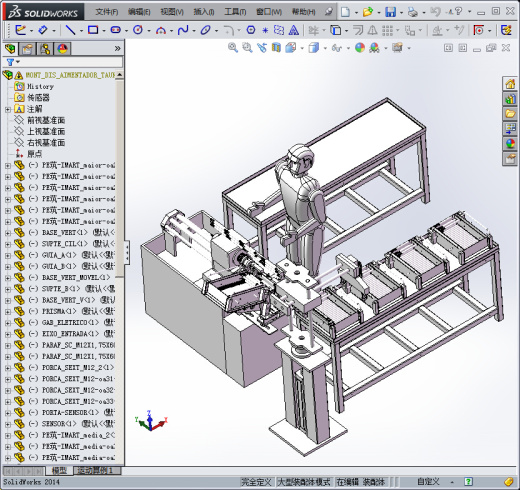The height and width of the screenshot is (490, 520).
Task: Select the Polygon sketch tool
Action: [251, 30]
